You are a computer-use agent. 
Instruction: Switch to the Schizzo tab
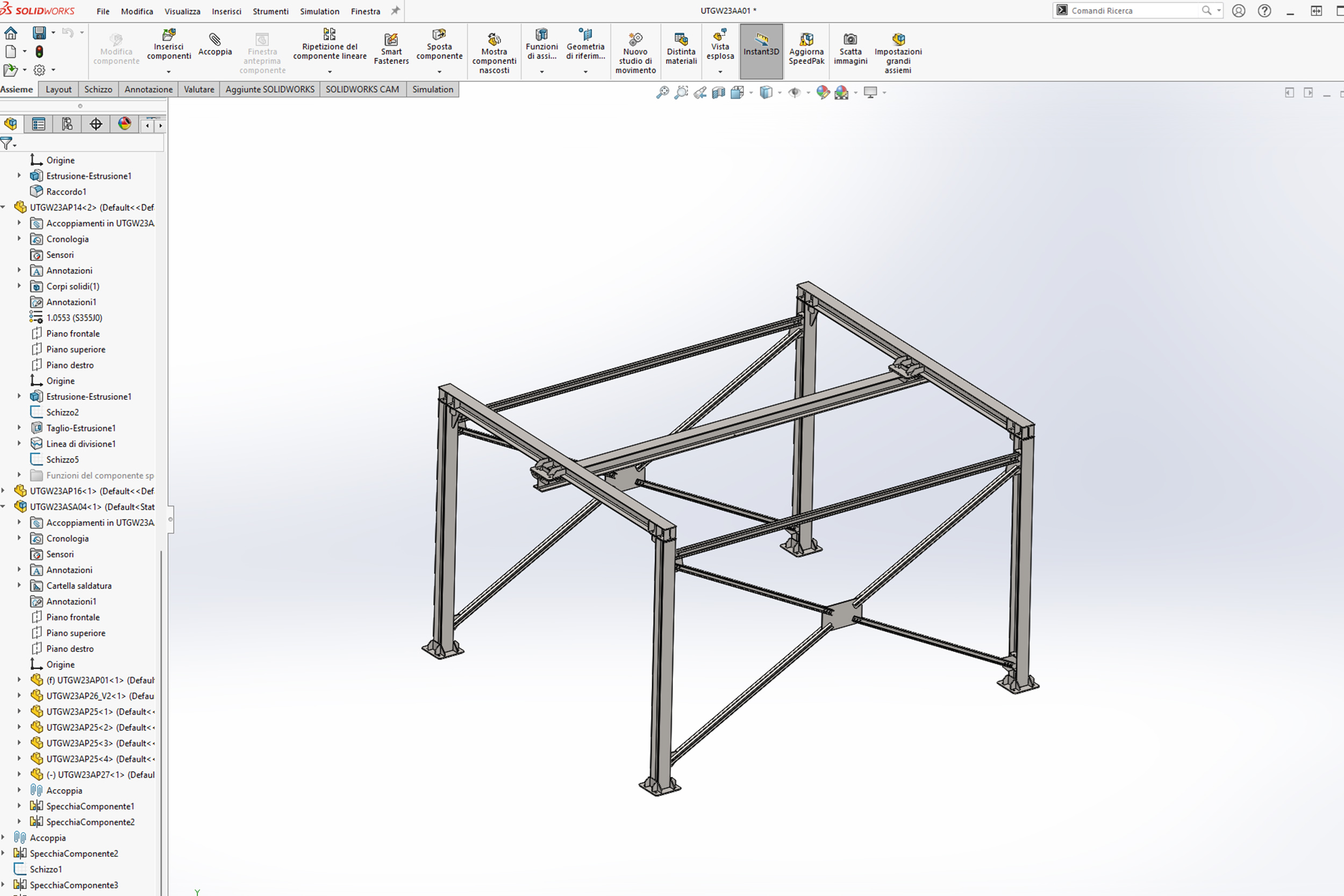(x=98, y=89)
